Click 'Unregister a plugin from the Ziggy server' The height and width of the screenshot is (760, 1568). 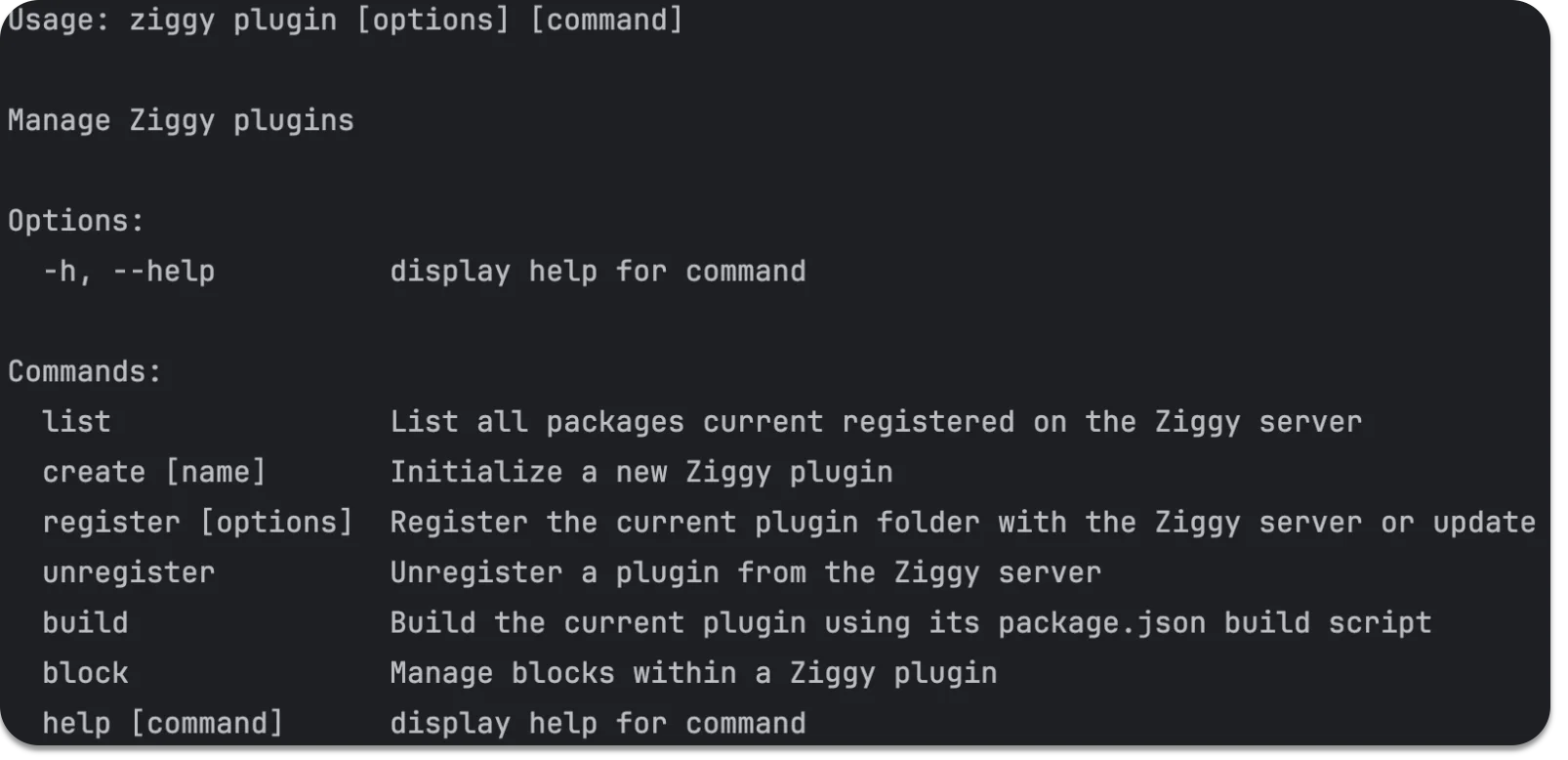[x=745, y=573]
